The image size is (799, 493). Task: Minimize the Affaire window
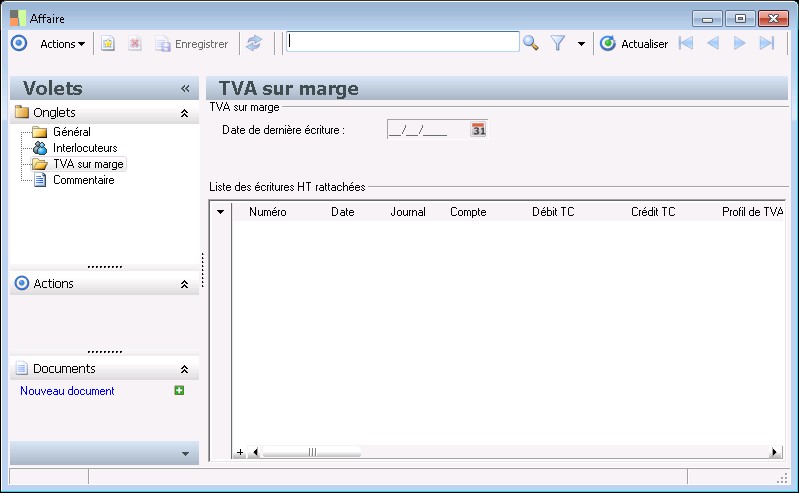click(707, 19)
